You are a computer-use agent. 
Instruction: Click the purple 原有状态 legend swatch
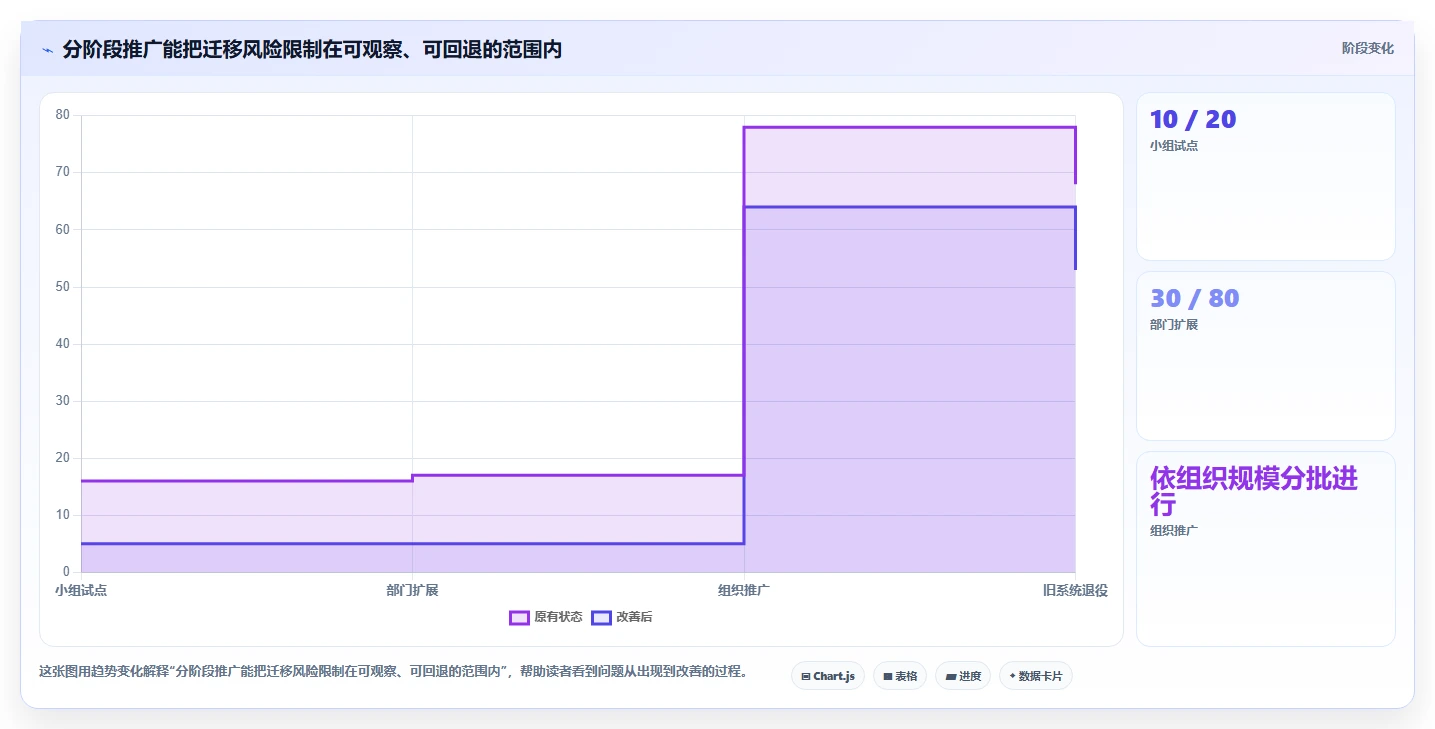point(519,617)
